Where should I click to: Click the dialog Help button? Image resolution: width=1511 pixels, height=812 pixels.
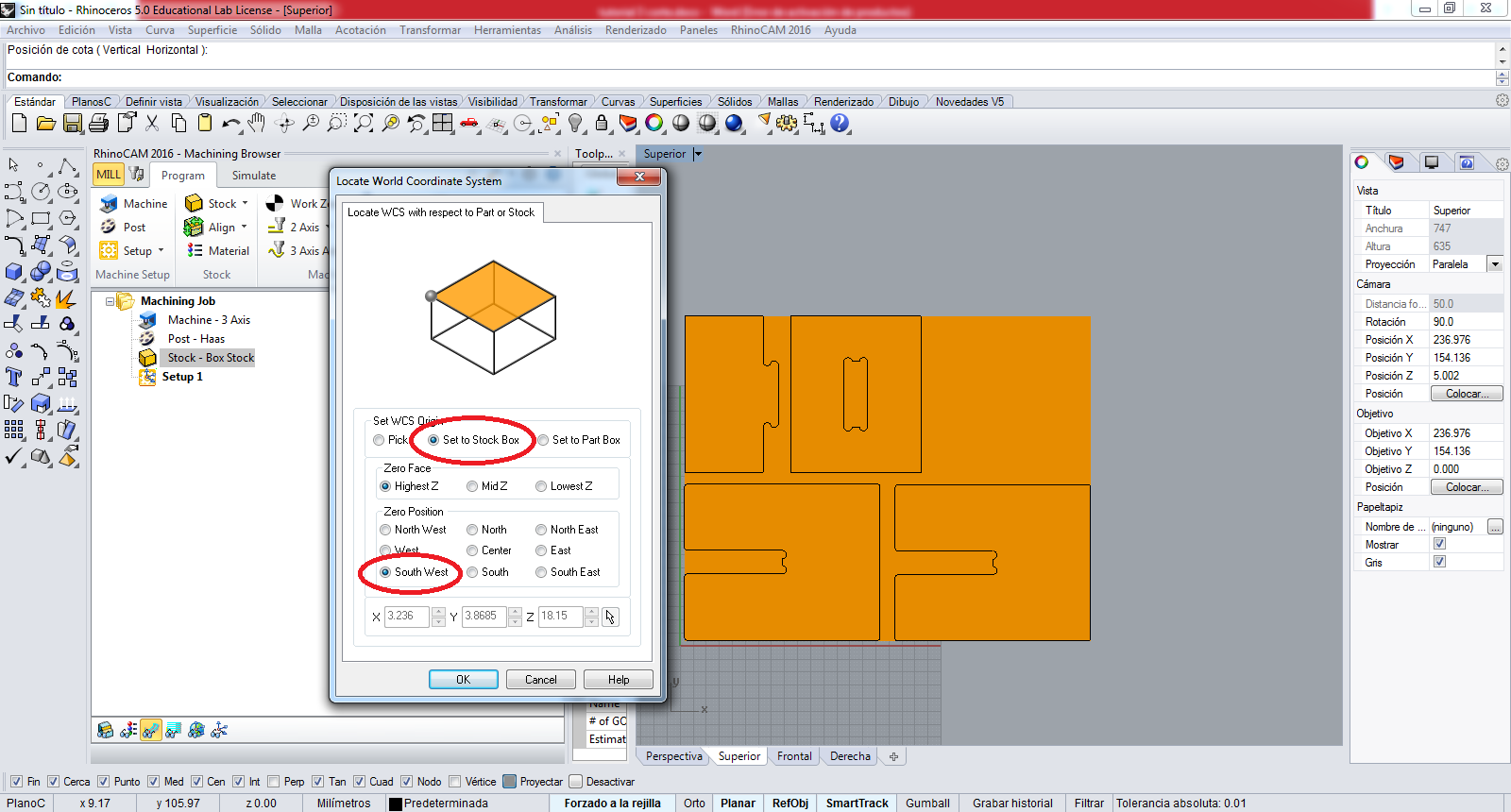[619, 680]
